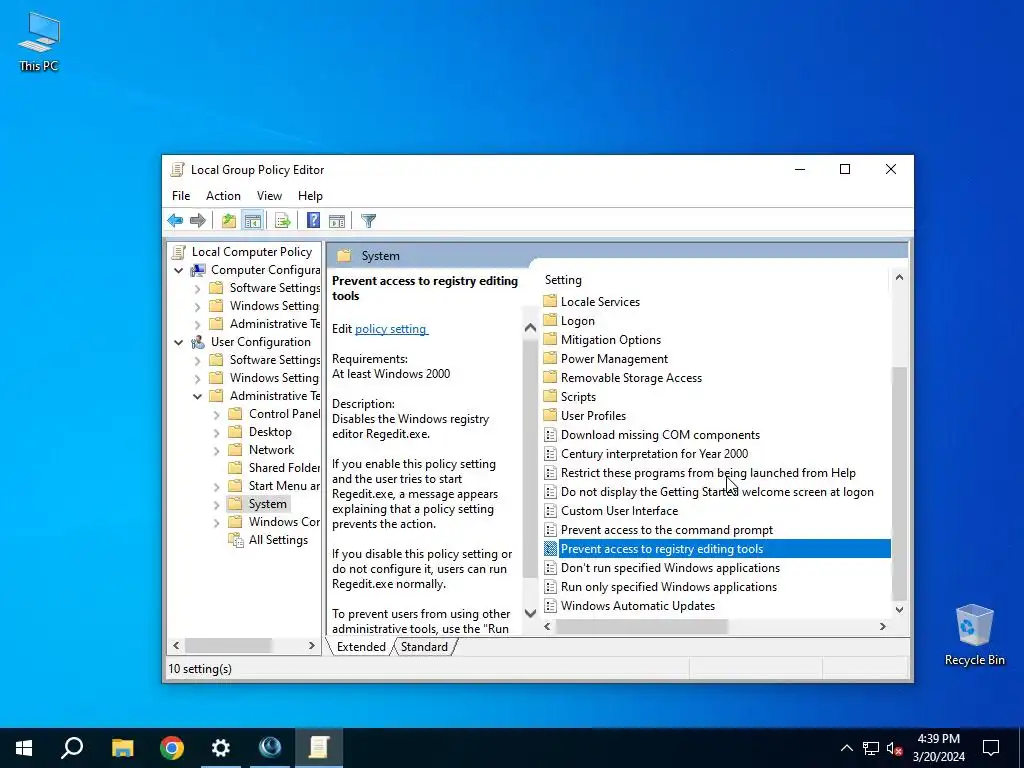1024x768 pixels.
Task: Launch Google Chrome from the taskbar
Action: click(172, 748)
